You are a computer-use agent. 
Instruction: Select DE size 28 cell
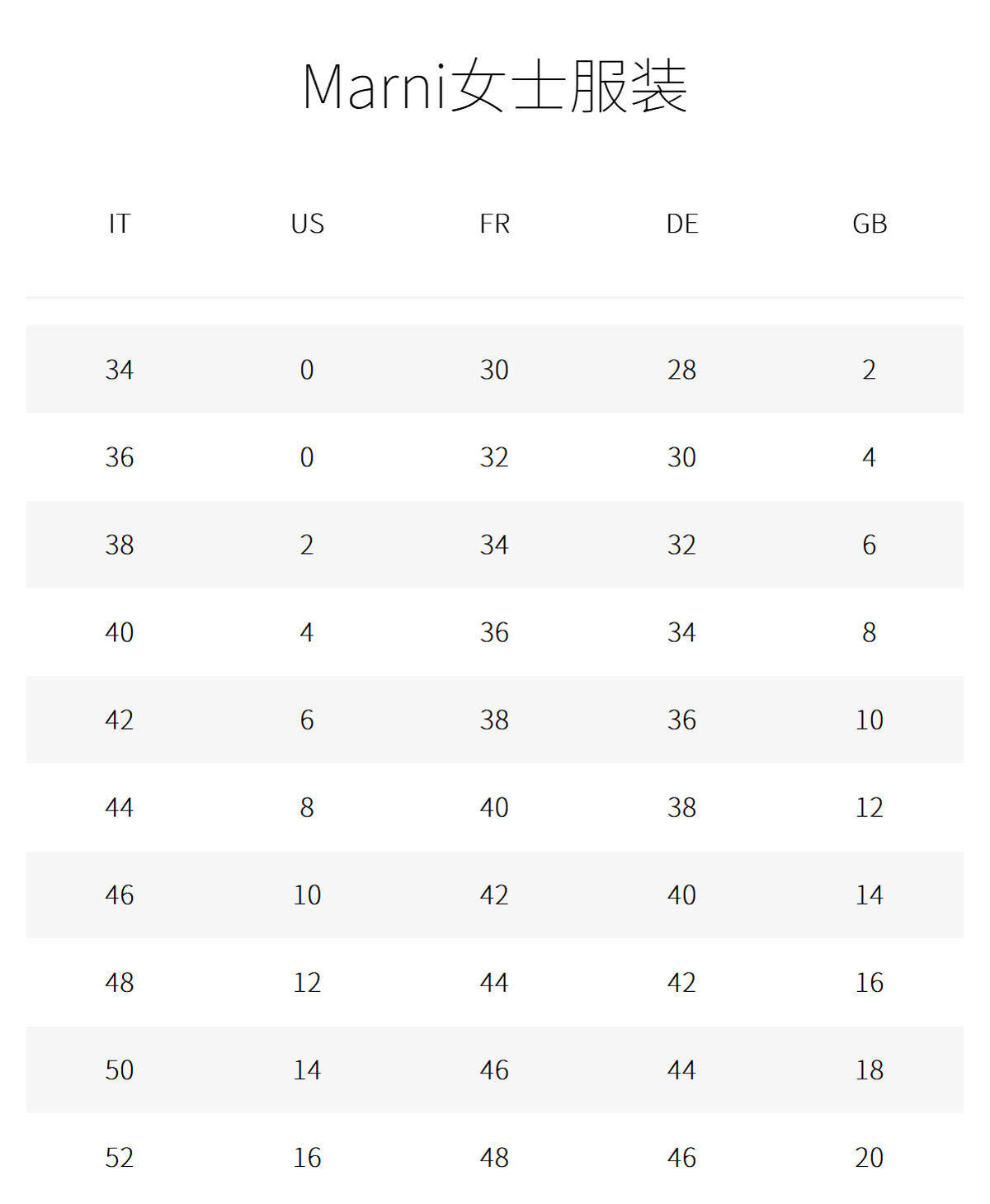pyautogui.click(x=682, y=370)
